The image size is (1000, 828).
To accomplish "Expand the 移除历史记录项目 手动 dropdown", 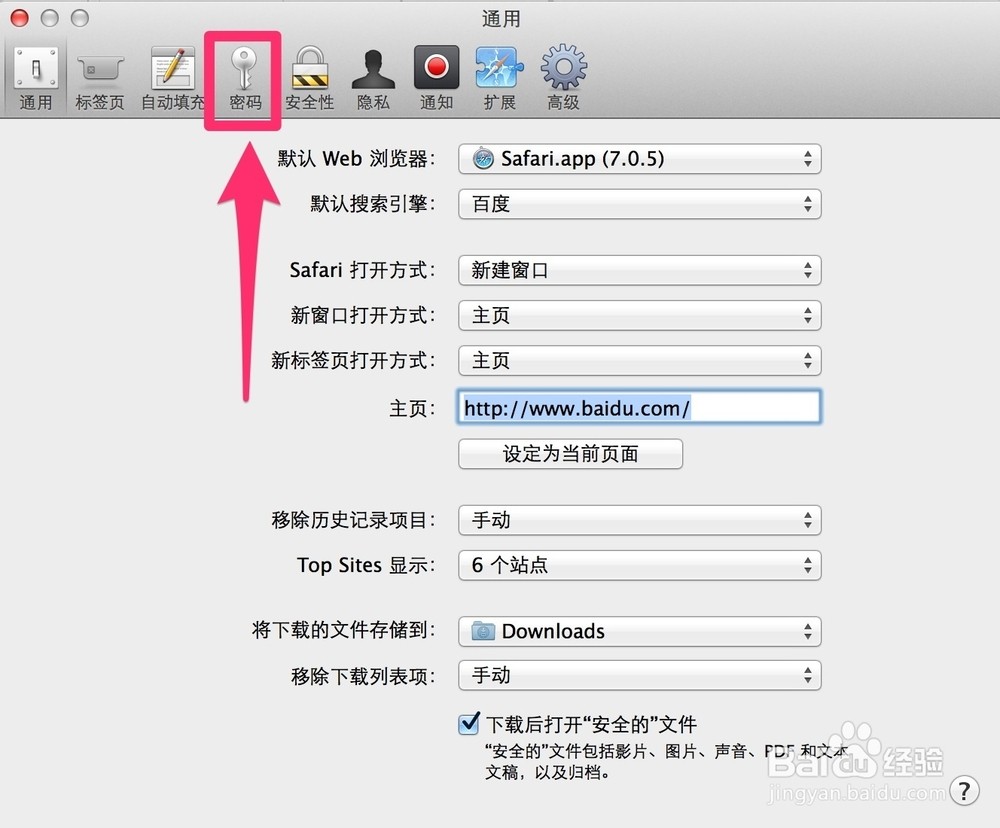I will coord(640,521).
